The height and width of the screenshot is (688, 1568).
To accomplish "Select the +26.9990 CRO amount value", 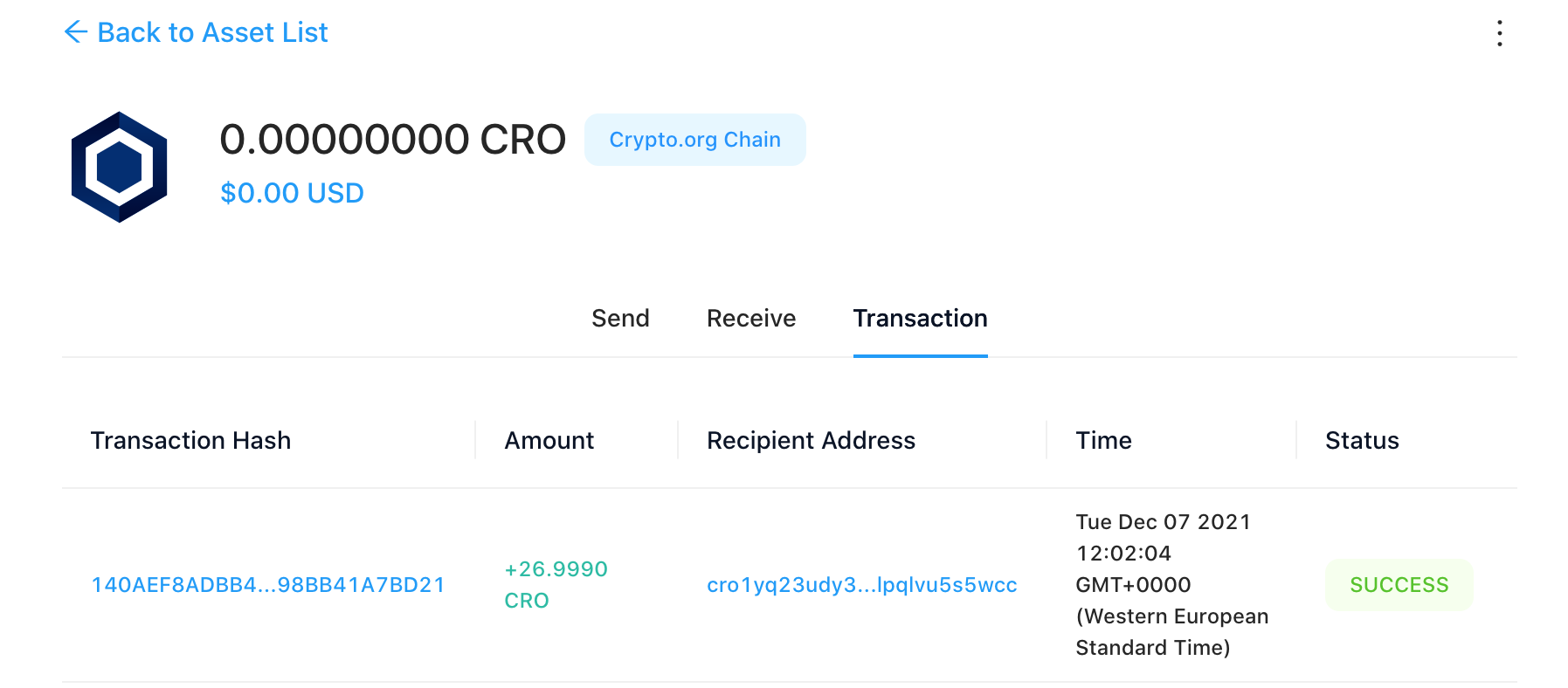I will click(556, 585).
